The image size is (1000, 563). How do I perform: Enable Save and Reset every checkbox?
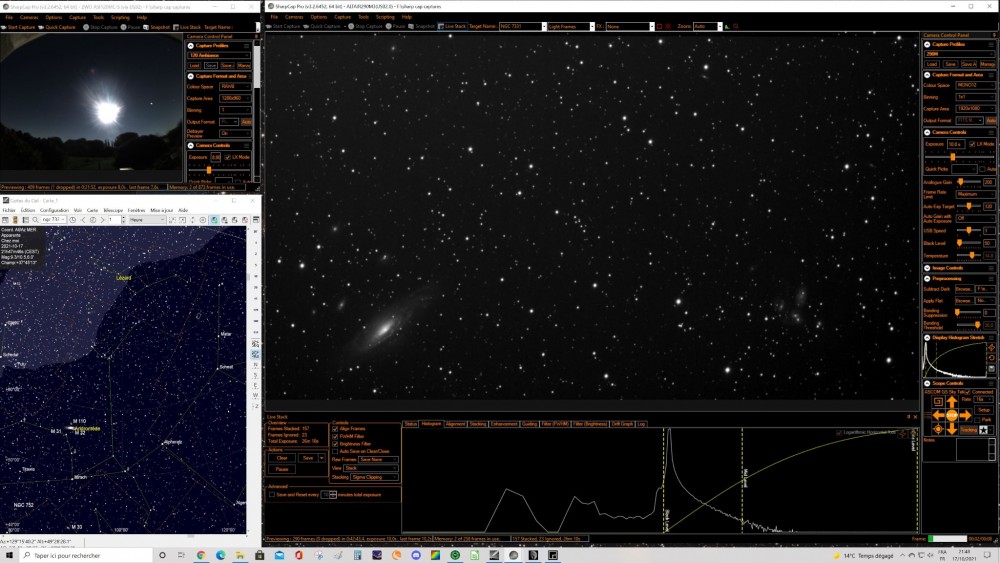272,495
